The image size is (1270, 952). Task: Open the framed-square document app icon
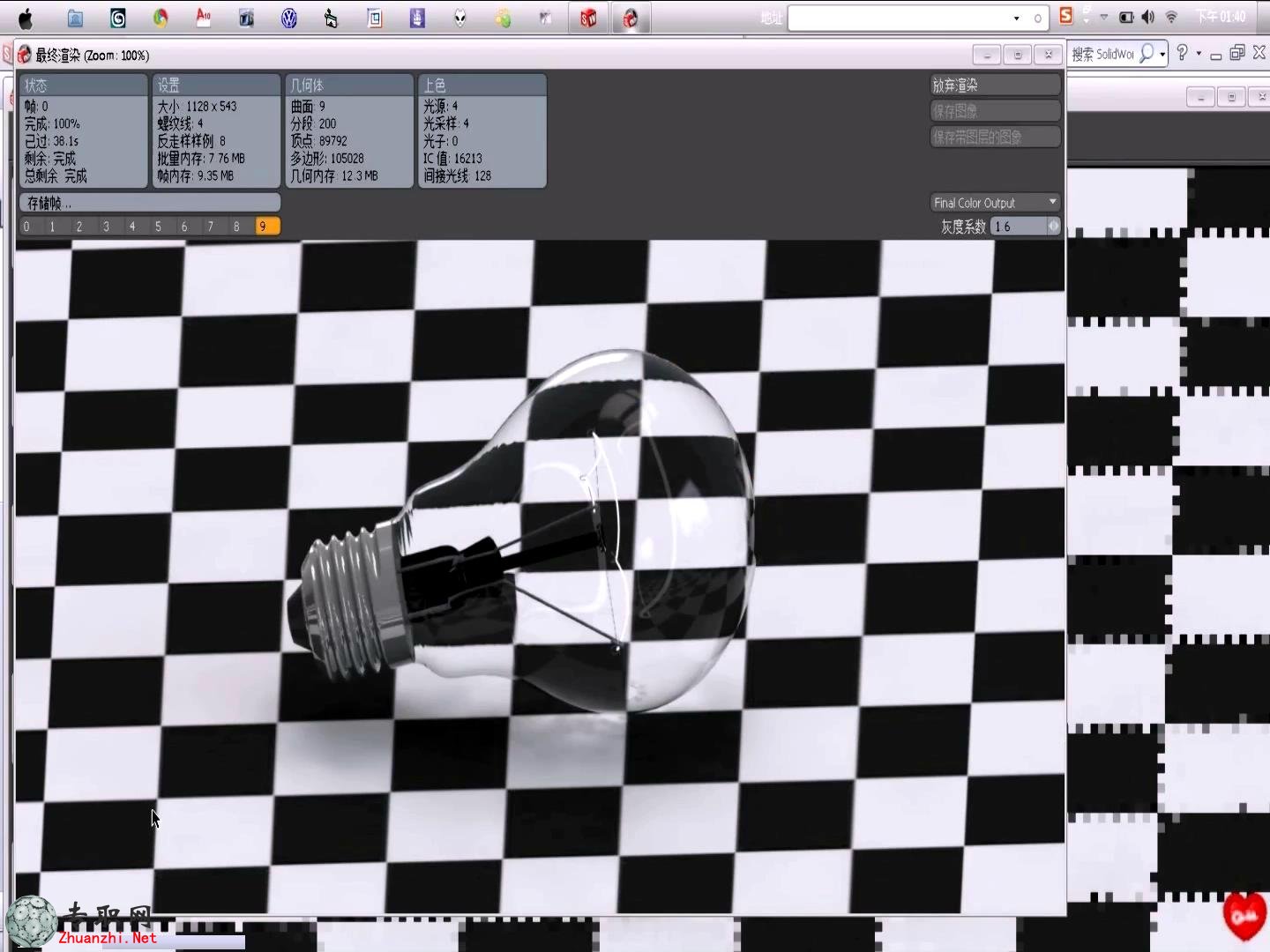tap(374, 19)
